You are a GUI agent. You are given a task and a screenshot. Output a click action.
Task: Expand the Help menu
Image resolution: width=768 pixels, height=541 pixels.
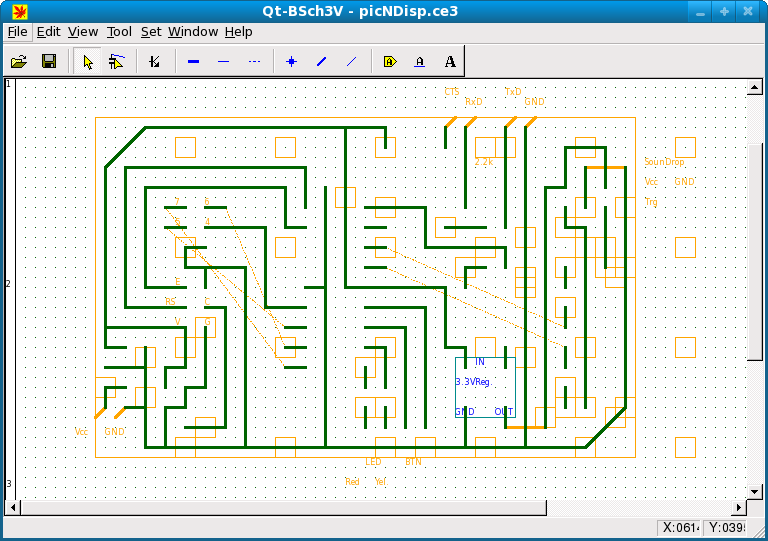(x=238, y=32)
